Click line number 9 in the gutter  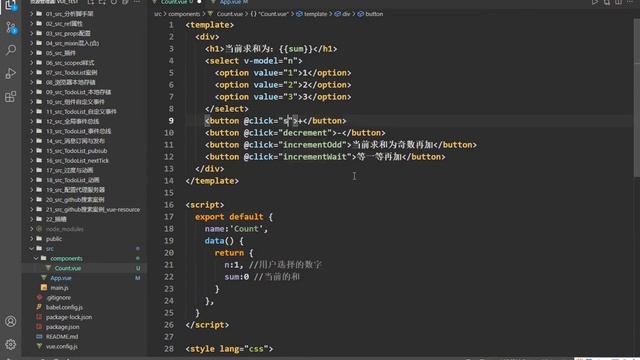(x=171, y=121)
